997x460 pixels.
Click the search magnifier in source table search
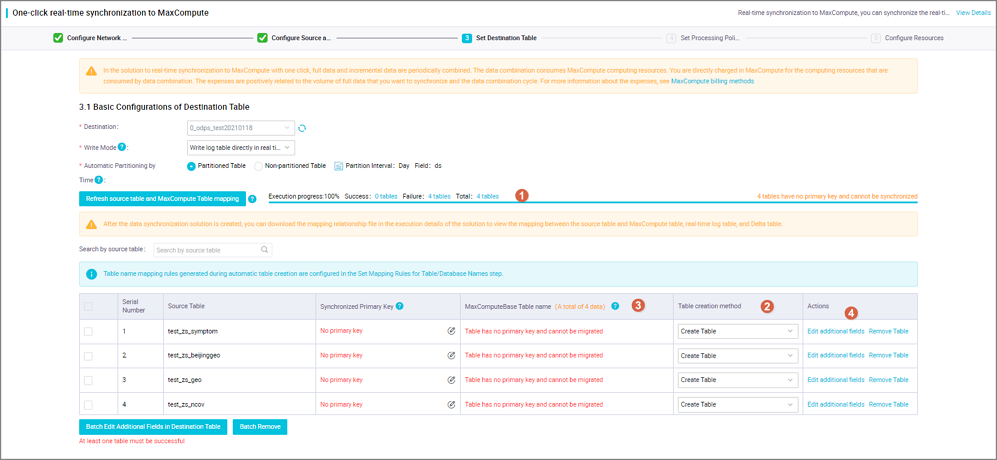[x=264, y=249]
